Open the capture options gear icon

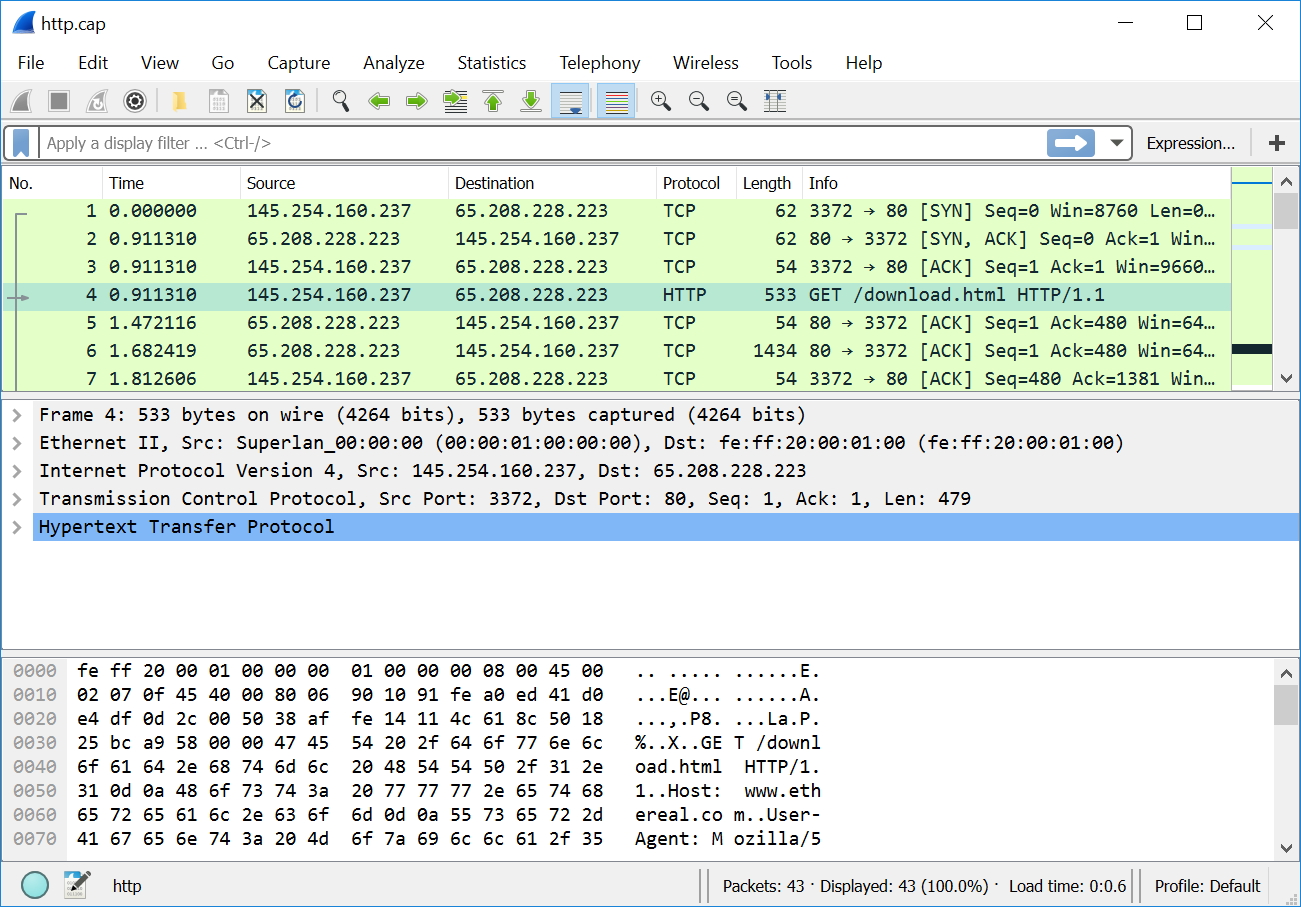click(135, 101)
